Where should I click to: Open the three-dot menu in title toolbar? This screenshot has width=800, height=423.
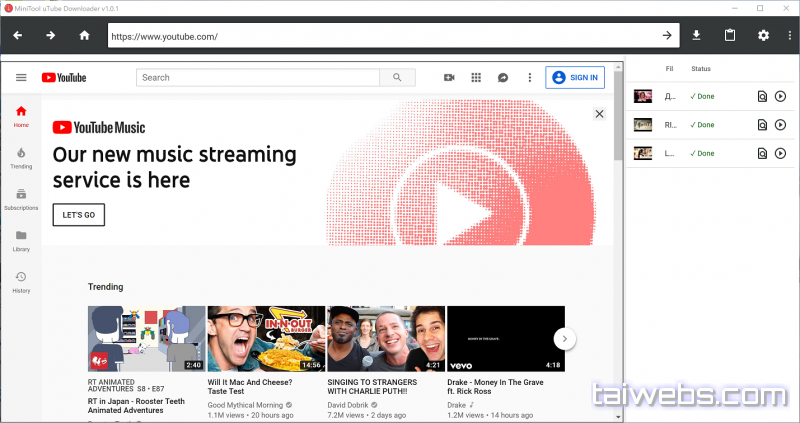tap(789, 36)
